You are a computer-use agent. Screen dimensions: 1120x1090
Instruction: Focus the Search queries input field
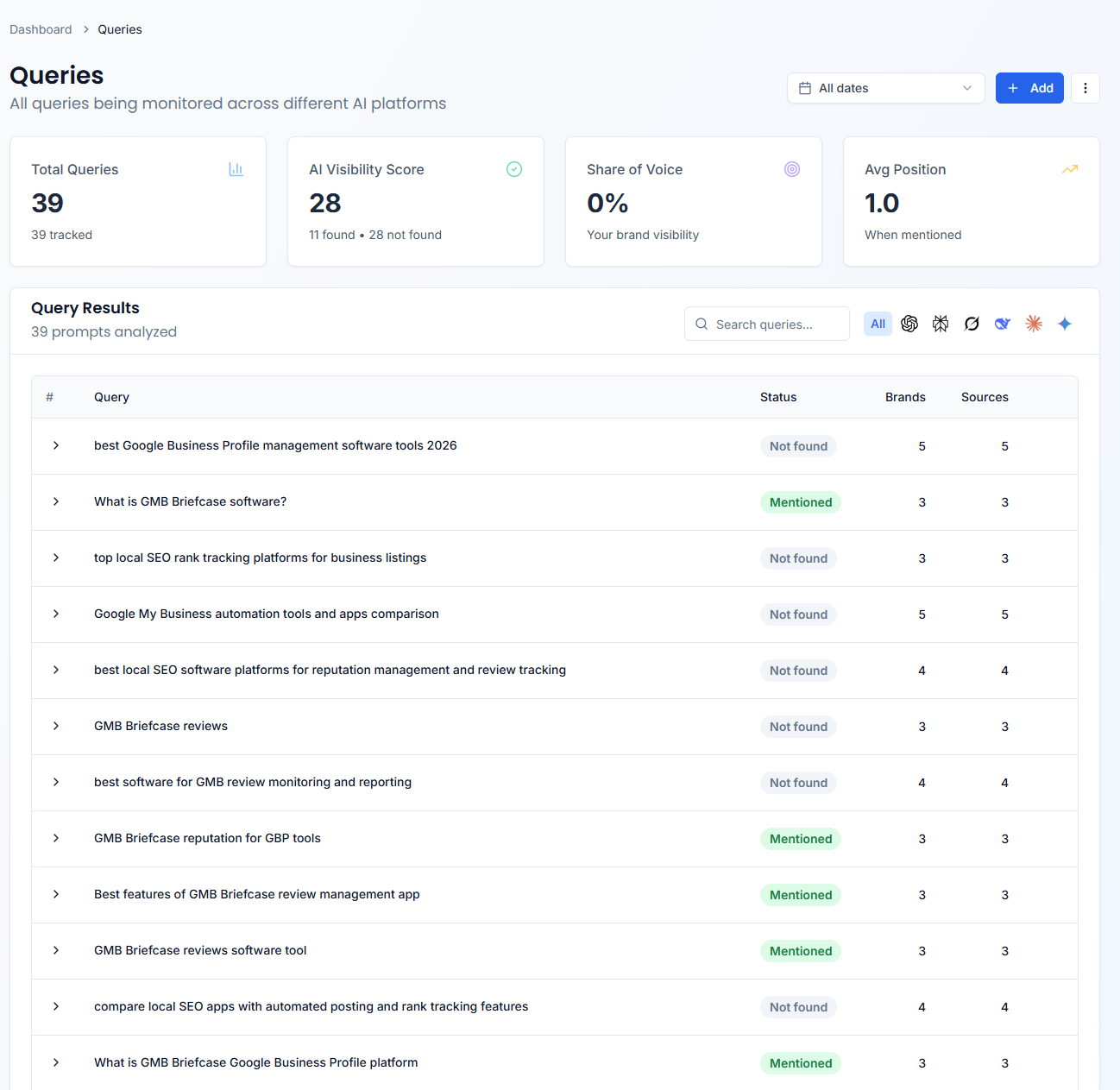[x=767, y=324]
